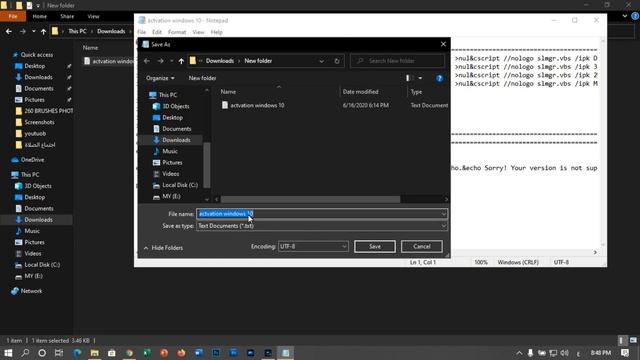Open Screenshots folder in Explorer sidebar
The width and height of the screenshot is (640, 360).
[39, 122]
